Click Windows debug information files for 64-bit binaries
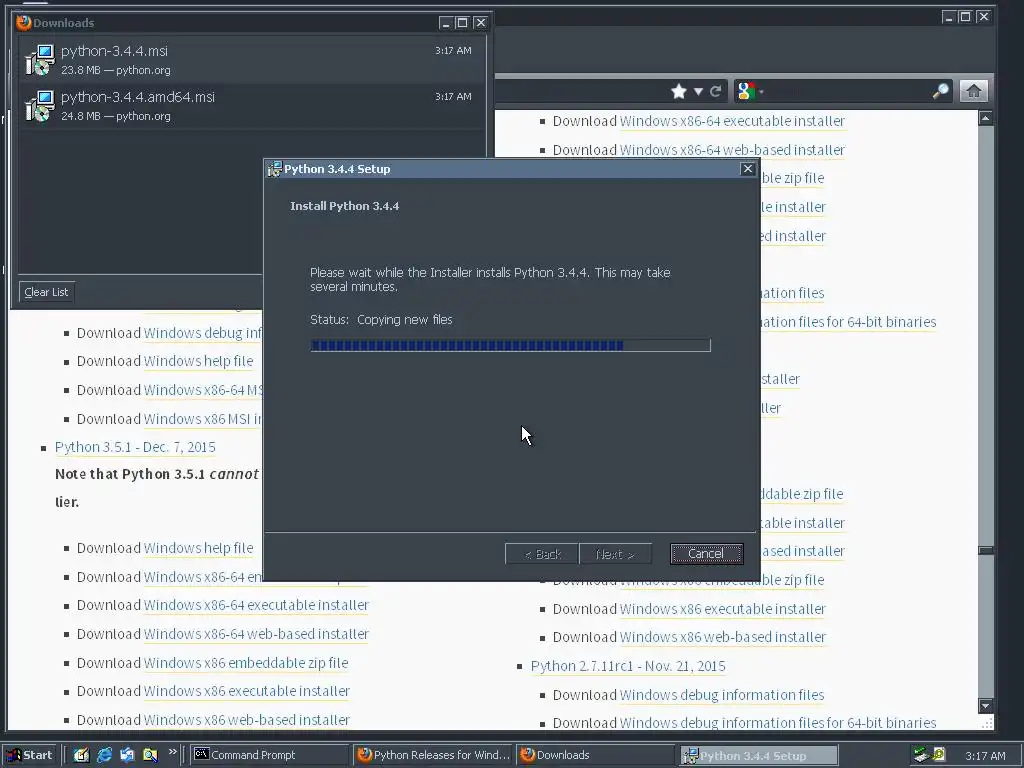The image size is (1024, 768). tap(778, 723)
